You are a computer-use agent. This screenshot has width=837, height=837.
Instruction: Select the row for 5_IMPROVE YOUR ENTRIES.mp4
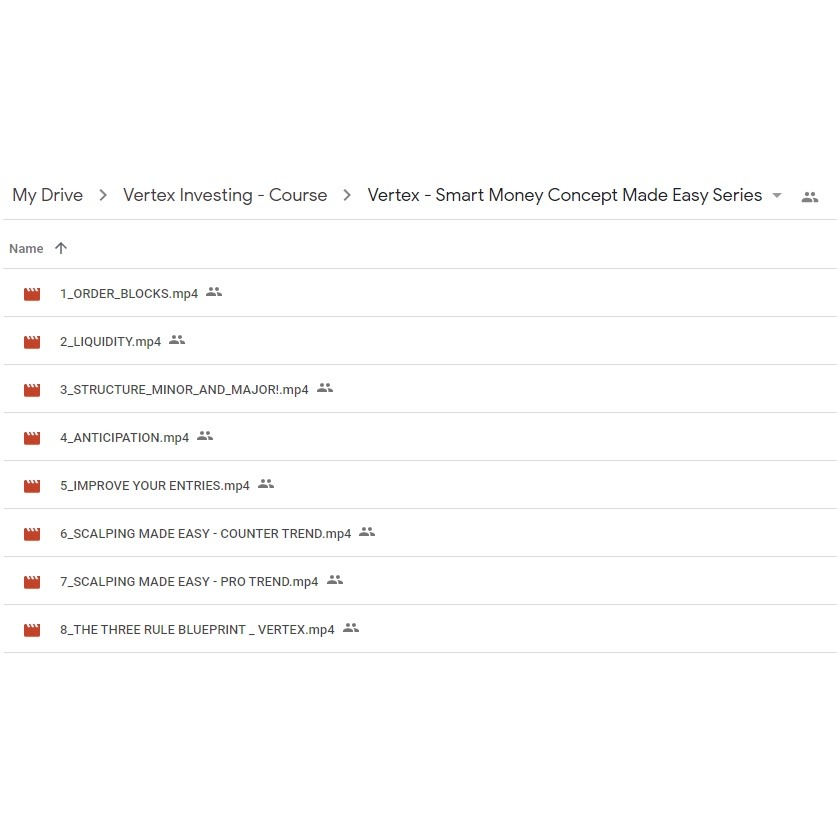pyautogui.click(x=155, y=485)
